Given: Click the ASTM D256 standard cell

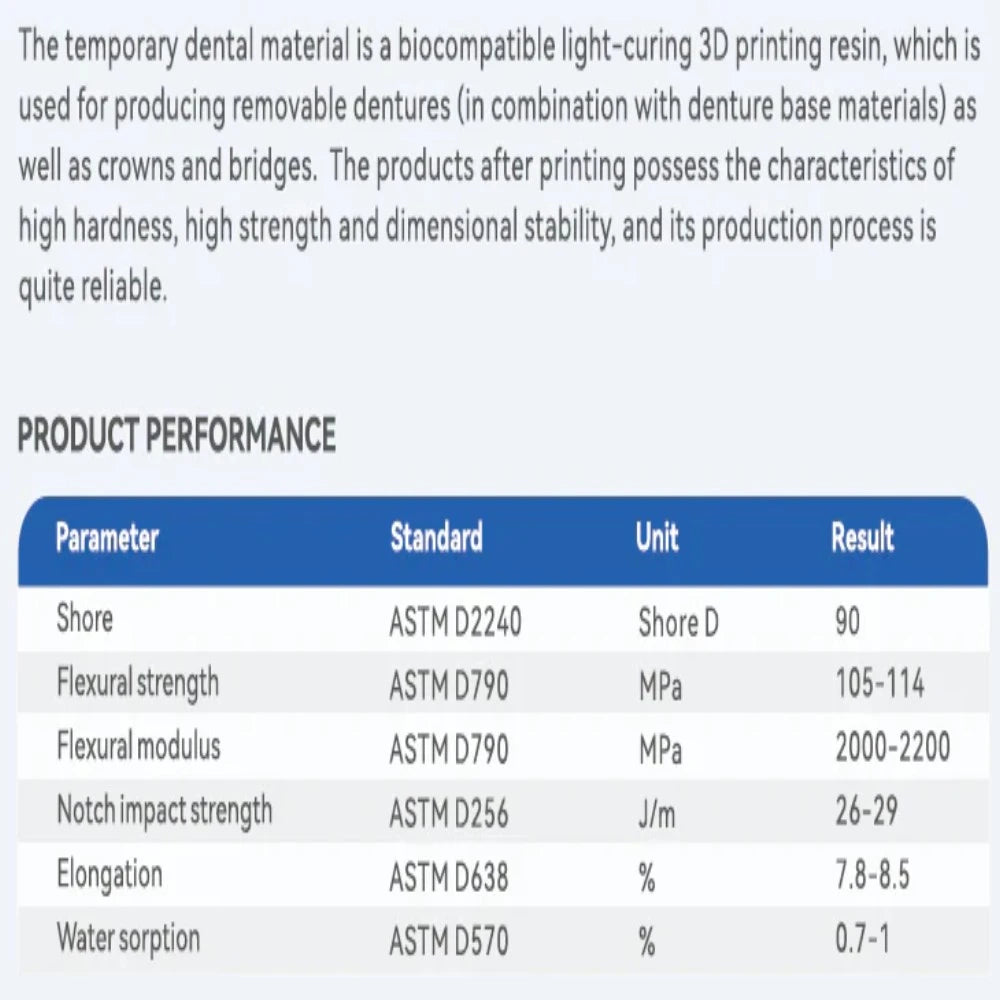Looking at the screenshot, I should pos(448,813).
